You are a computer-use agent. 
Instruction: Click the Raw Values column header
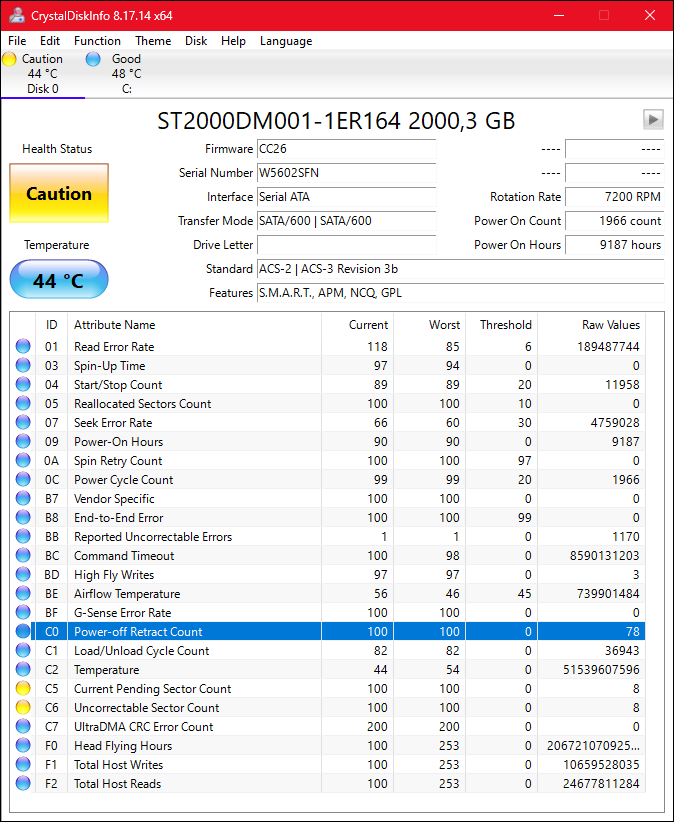[592, 325]
